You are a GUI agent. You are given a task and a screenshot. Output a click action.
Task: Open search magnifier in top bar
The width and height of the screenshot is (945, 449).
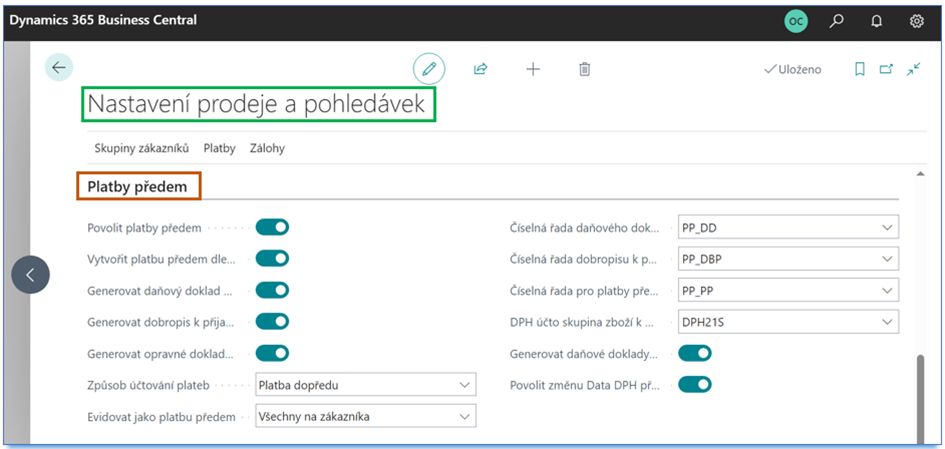coord(837,20)
